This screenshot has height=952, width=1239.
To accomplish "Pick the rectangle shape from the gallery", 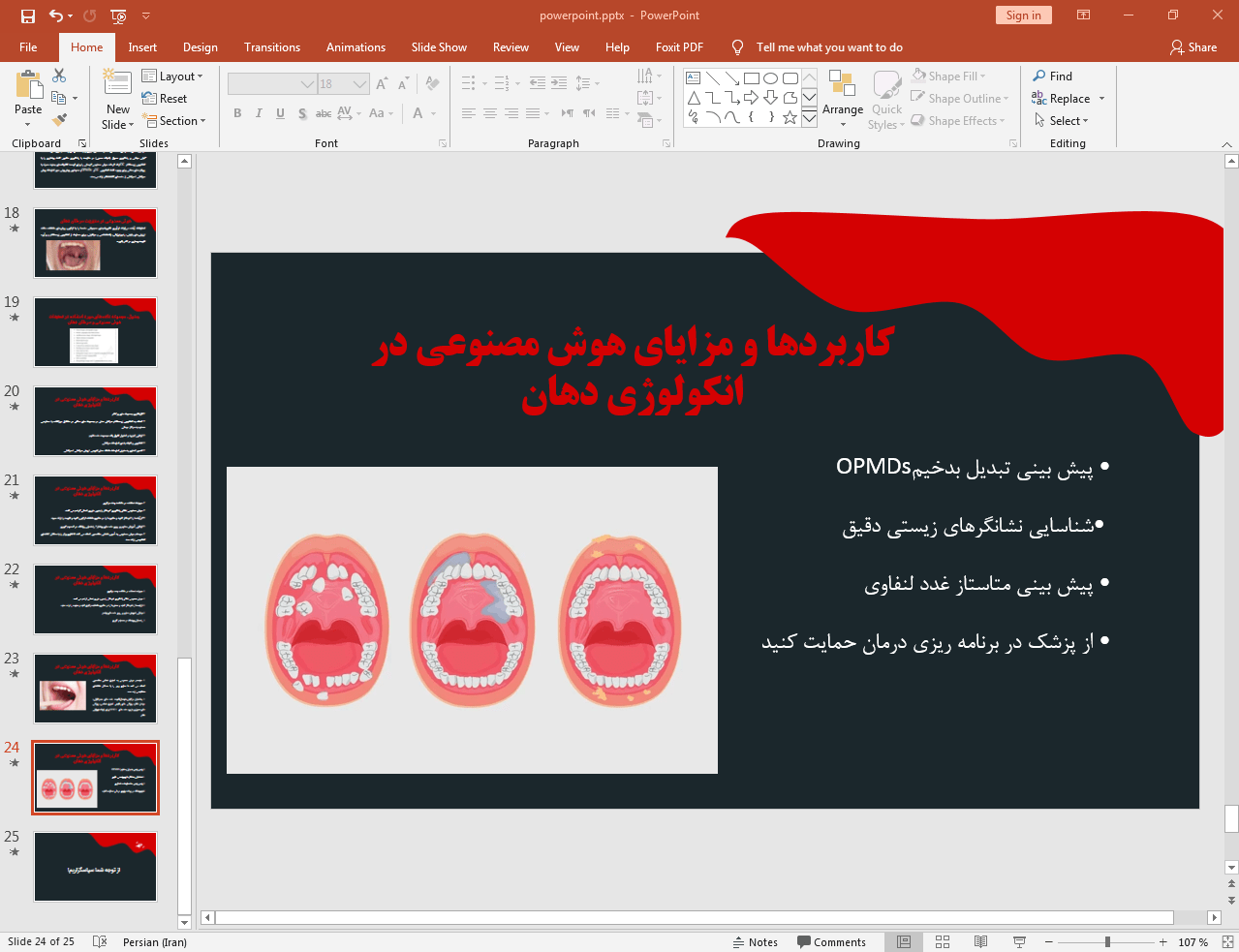I will click(x=752, y=78).
